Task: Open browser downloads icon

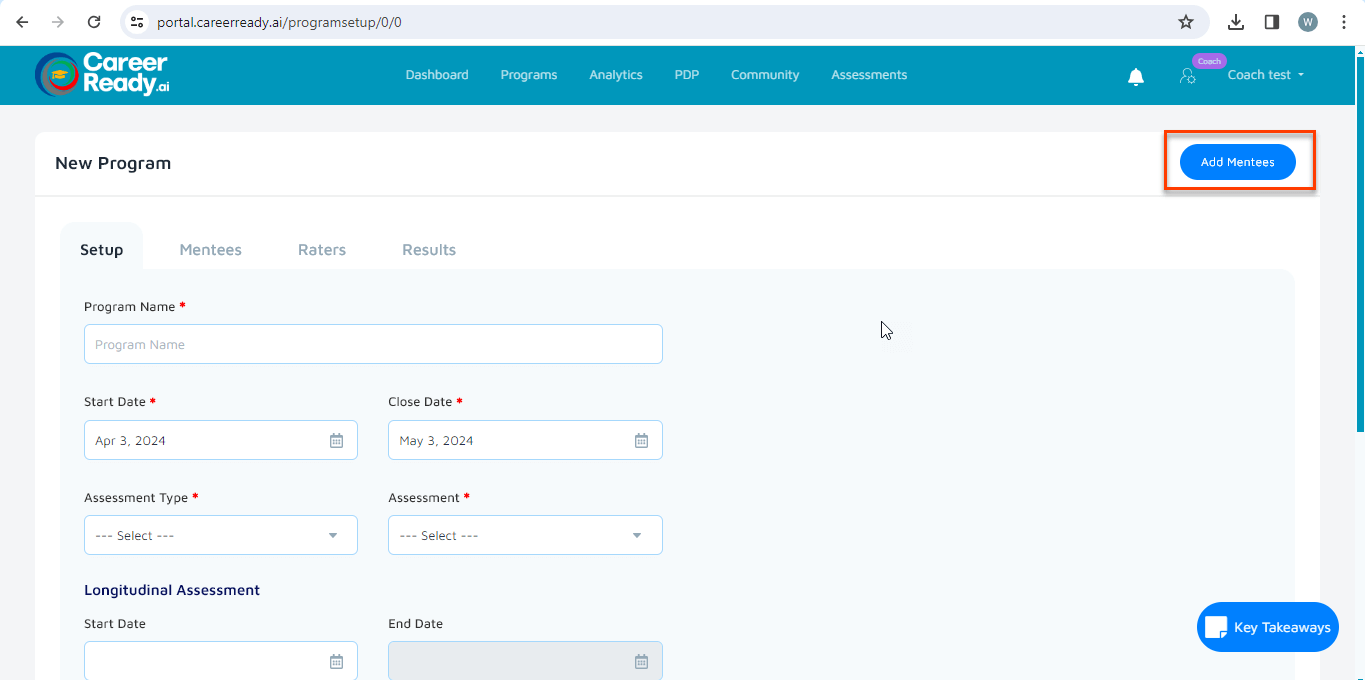Action: [x=1236, y=22]
